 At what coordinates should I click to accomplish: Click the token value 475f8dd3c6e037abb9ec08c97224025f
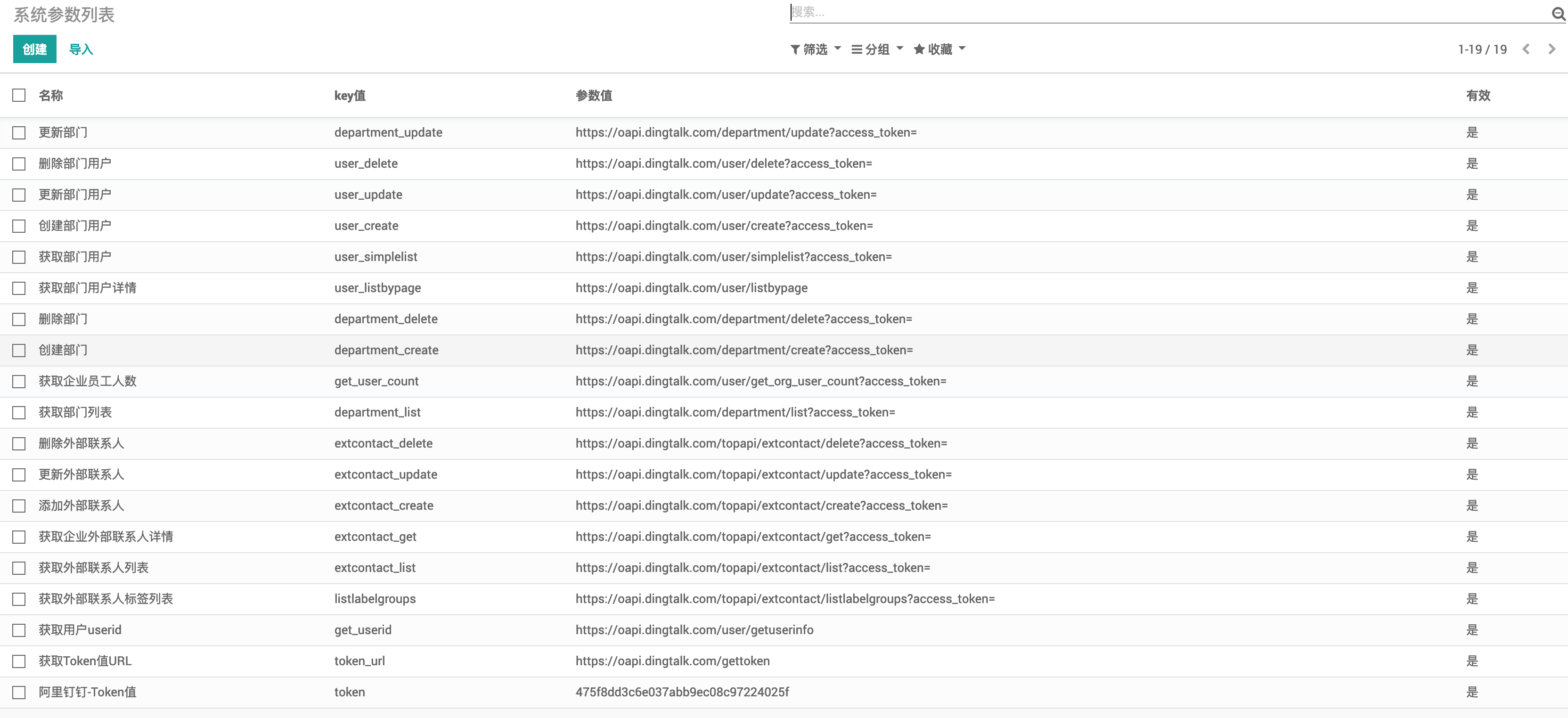[682, 692]
